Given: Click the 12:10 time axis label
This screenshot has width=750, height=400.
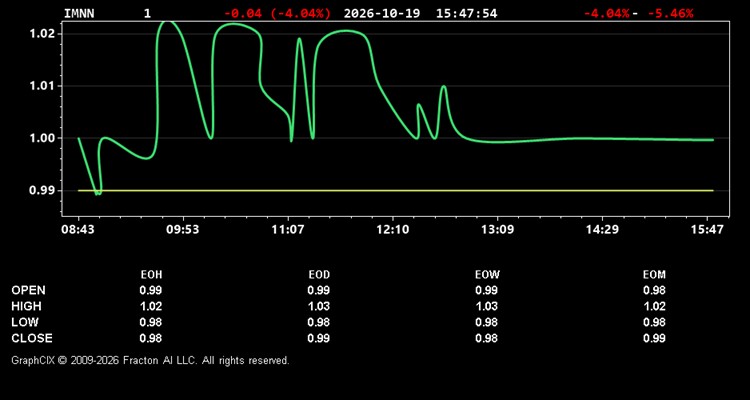Looking at the screenshot, I should point(393,229).
